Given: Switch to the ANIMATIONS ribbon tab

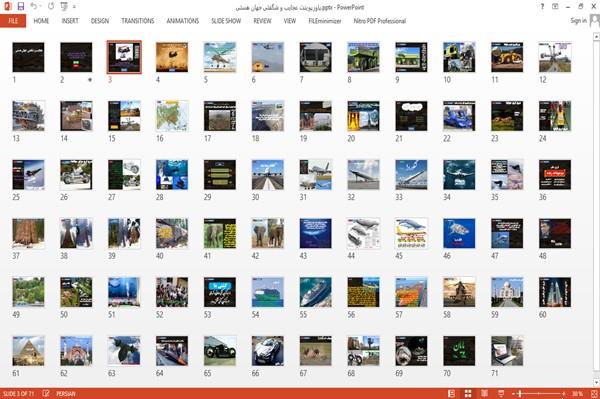Looking at the screenshot, I should tap(183, 21).
